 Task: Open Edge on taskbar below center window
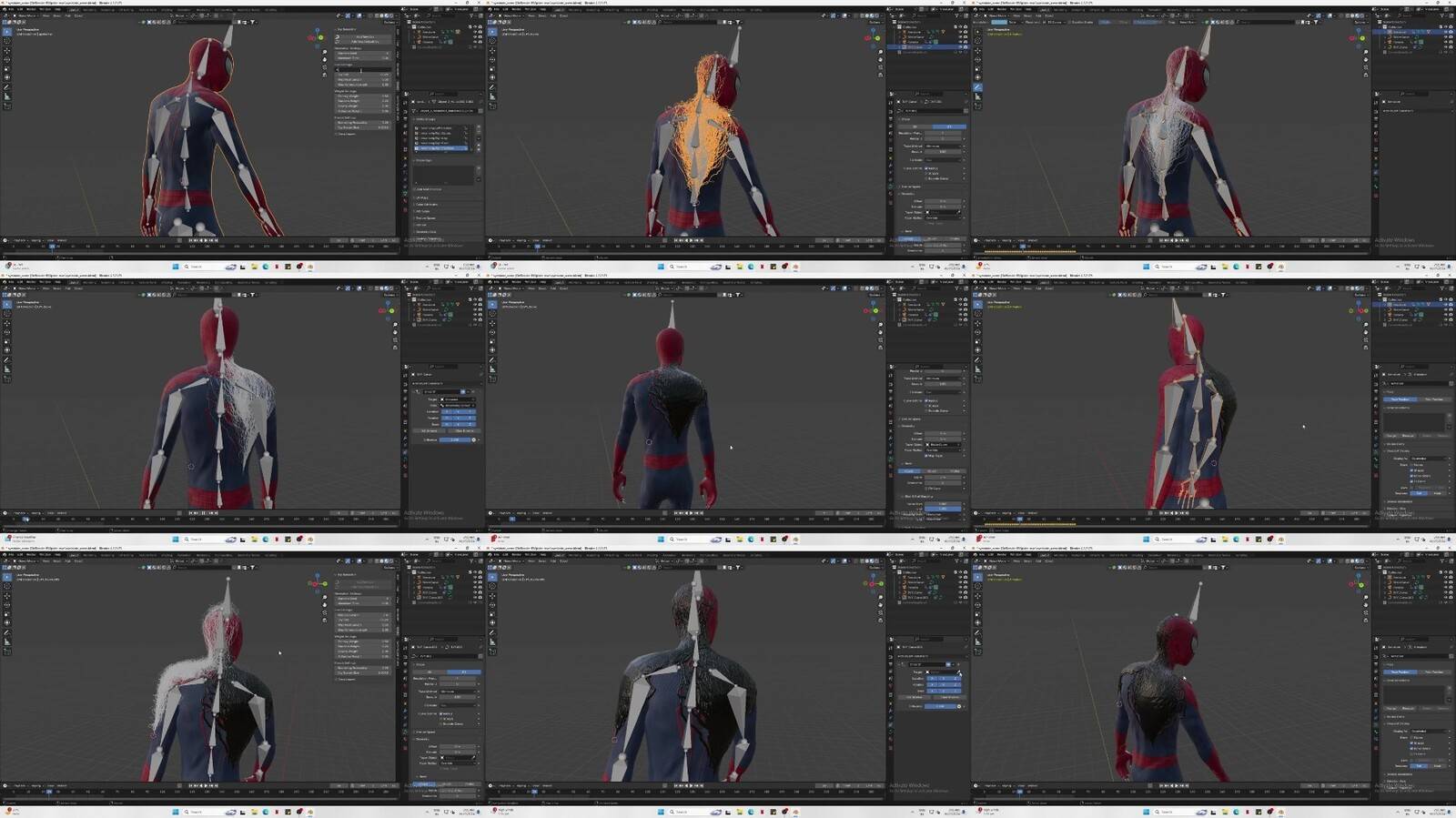click(x=751, y=539)
